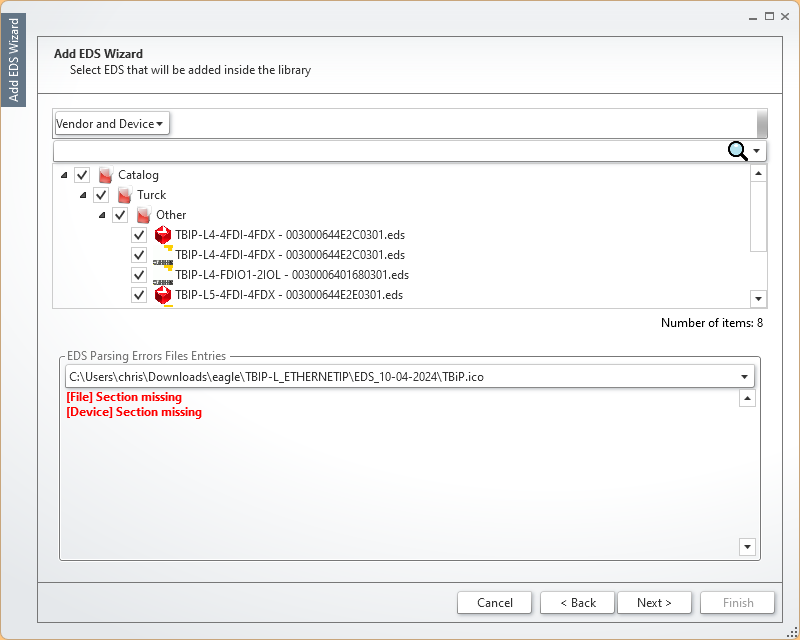The image size is (800, 640).
Task: Select the Turck tree label
Action: pos(152,195)
